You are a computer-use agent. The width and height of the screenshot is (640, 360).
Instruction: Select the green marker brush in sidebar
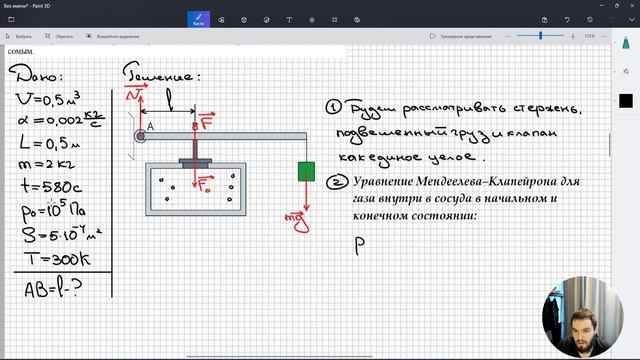pyautogui.click(x=626, y=43)
